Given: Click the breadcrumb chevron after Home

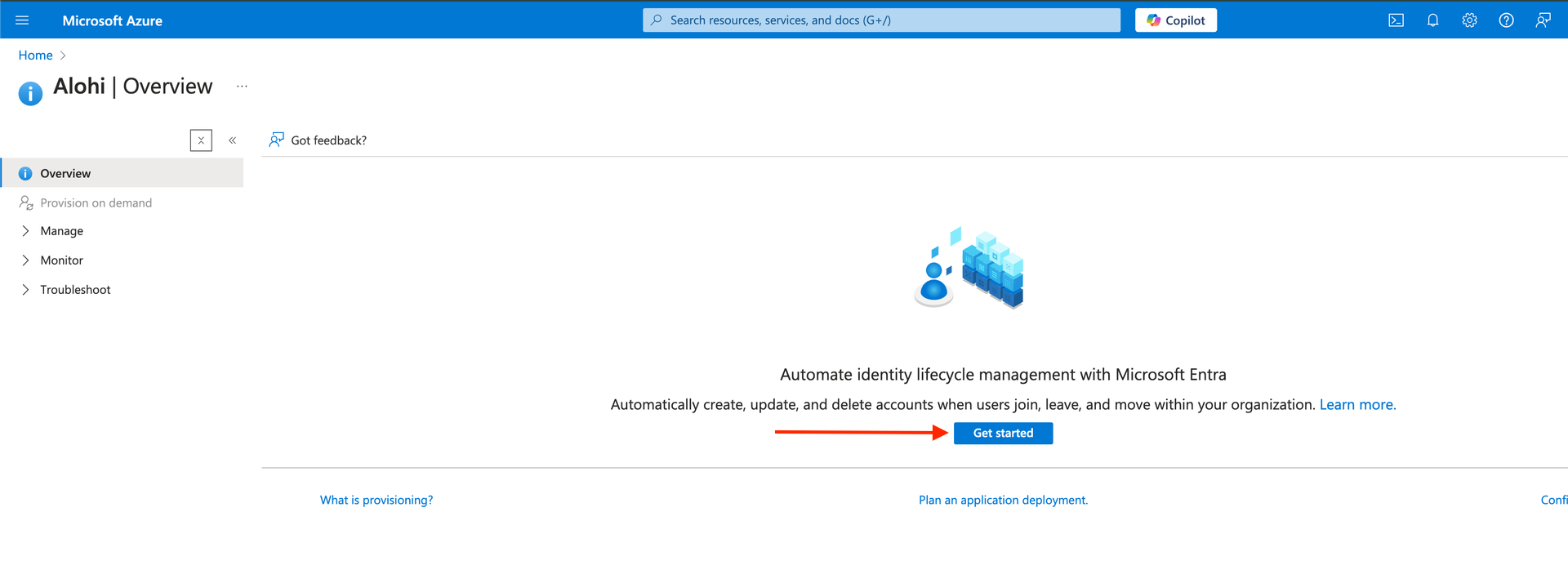Looking at the screenshot, I should click(63, 56).
